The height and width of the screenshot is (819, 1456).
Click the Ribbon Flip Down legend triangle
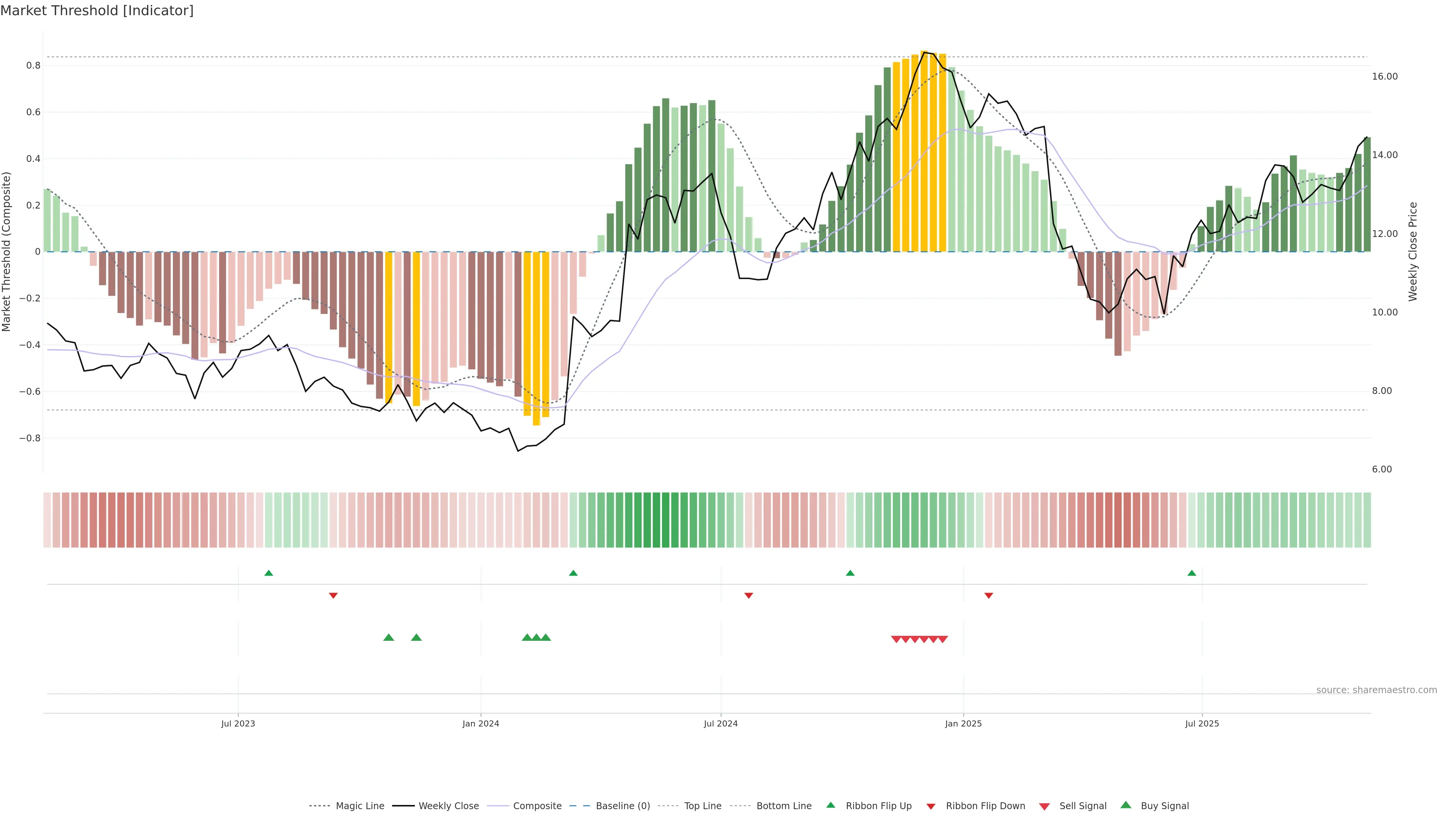931,806
